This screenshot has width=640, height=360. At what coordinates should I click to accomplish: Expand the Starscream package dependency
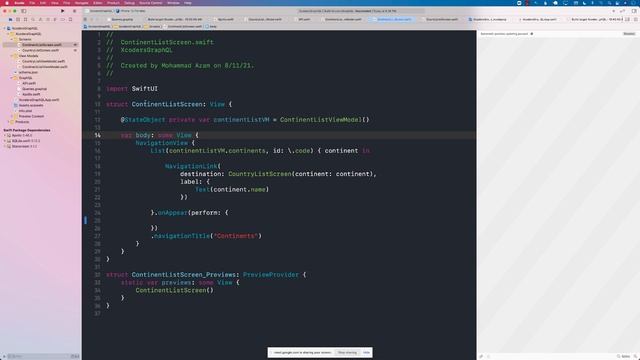(5, 146)
